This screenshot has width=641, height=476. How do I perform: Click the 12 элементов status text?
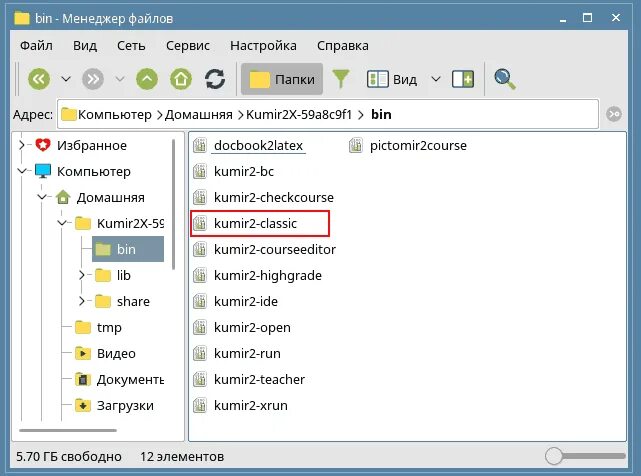182,456
